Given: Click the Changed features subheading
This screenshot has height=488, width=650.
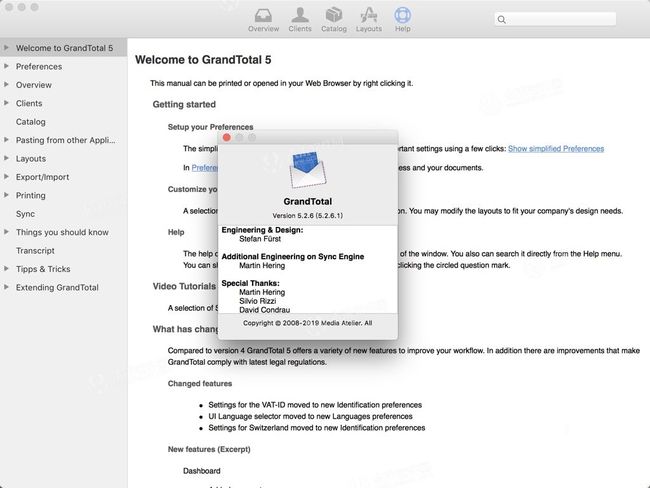Looking at the screenshot, I should pyautogui.click(x=200, y=384).
